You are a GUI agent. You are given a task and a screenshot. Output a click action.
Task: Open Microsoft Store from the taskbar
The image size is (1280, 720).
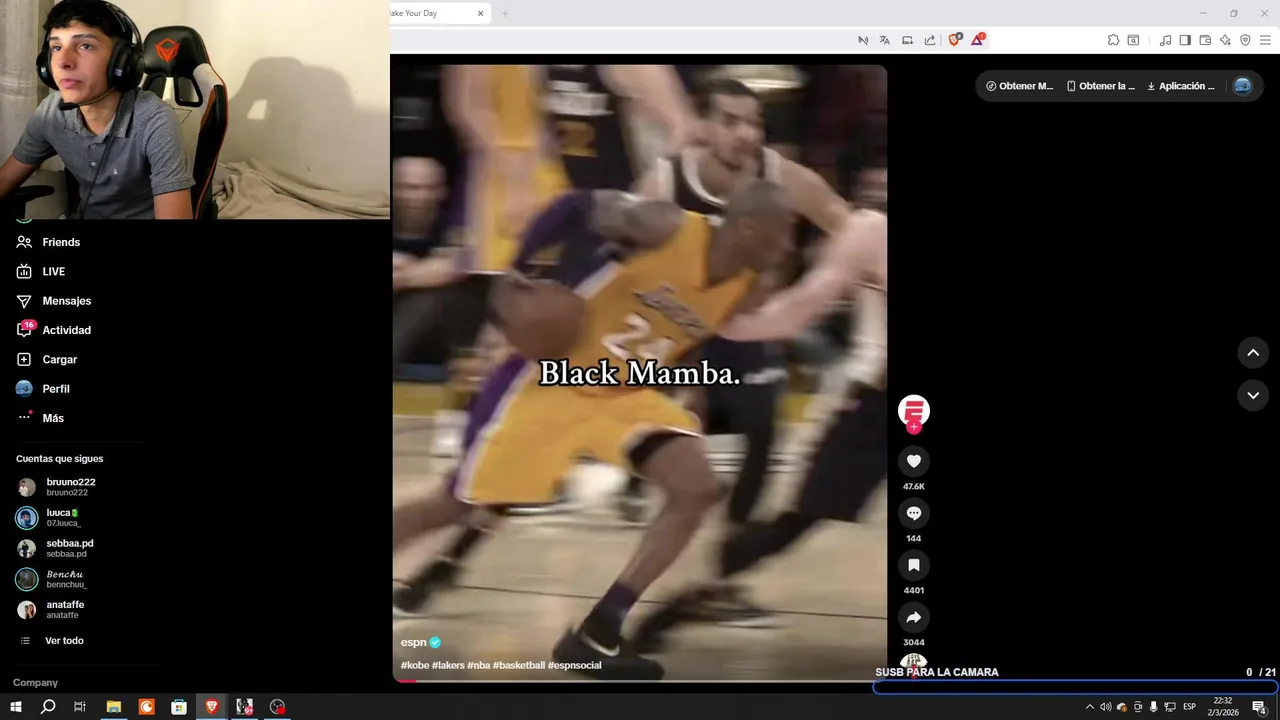click(179, 707)
